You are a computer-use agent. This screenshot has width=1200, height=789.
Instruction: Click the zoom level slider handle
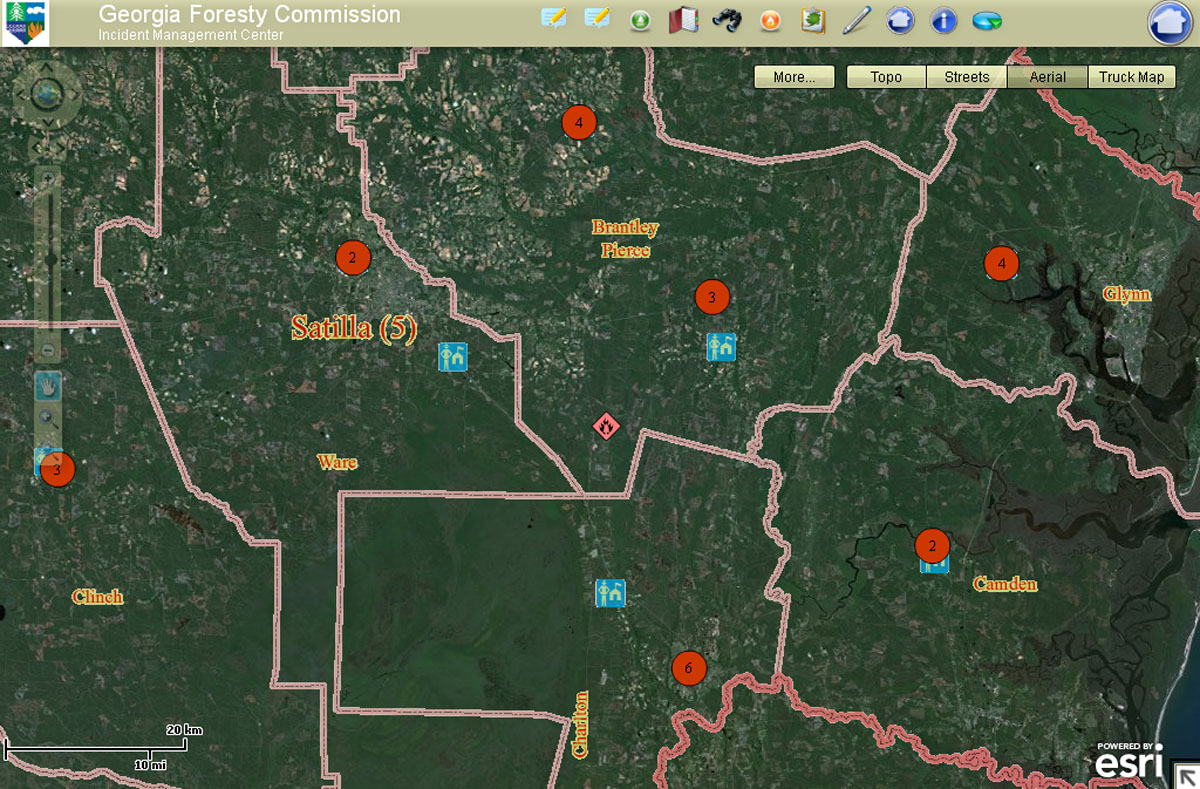tap(49, 261)
